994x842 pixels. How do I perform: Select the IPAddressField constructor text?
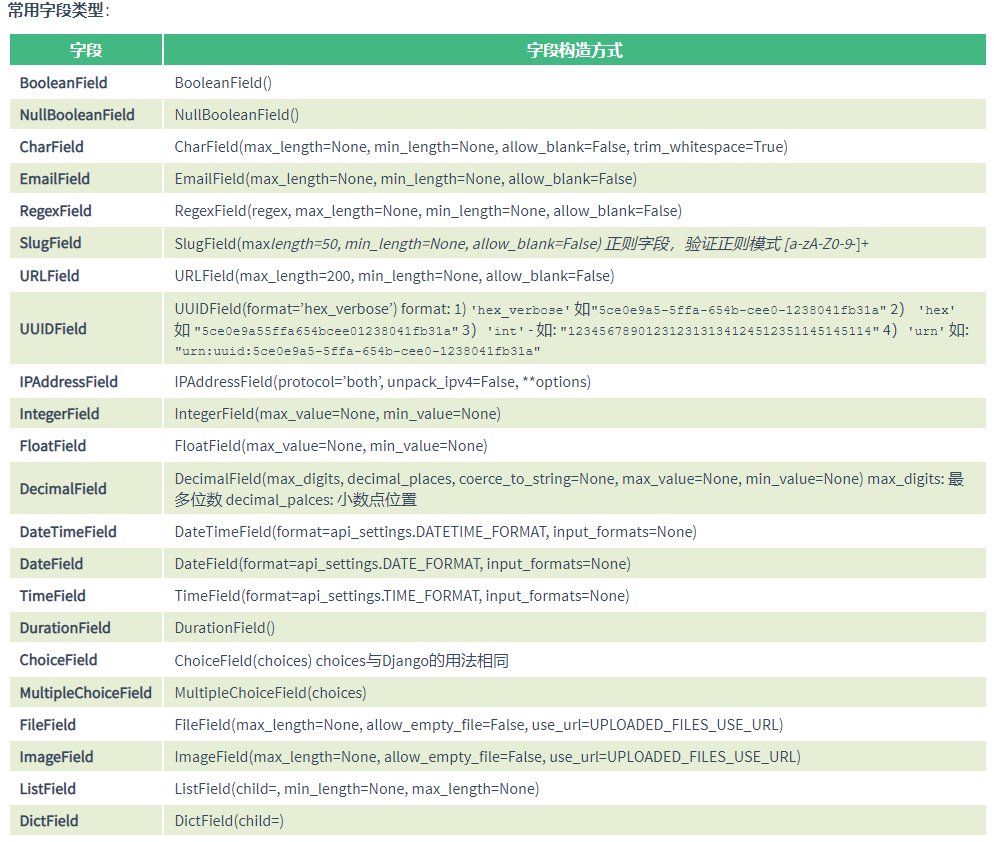[x=383, y=382]
